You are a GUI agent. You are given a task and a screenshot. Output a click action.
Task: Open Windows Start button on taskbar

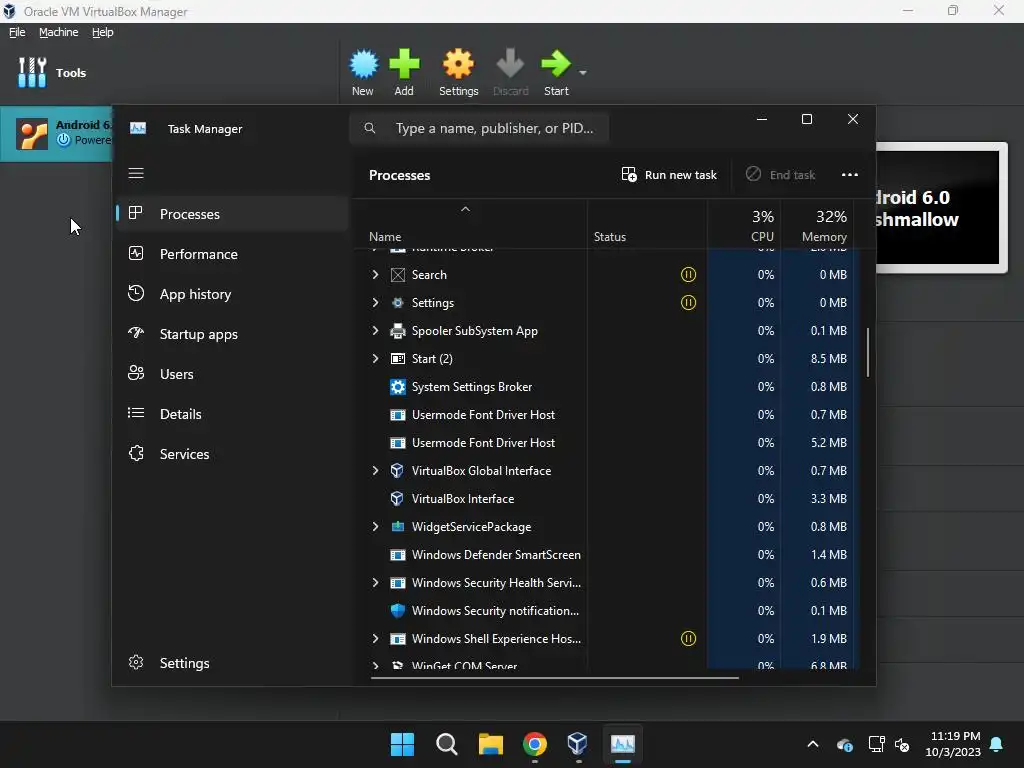click(x=402, y=744)
